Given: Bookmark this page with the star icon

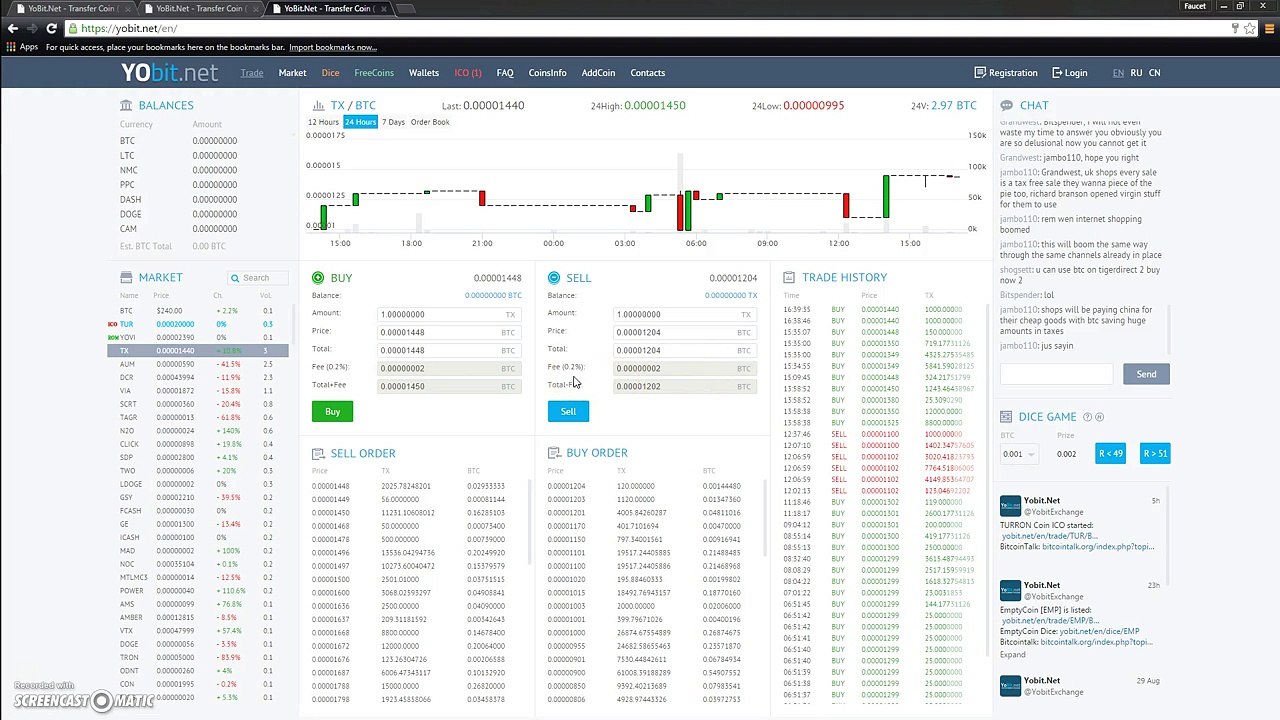Looking at the screenshot, I should (x=1250, y=28).
